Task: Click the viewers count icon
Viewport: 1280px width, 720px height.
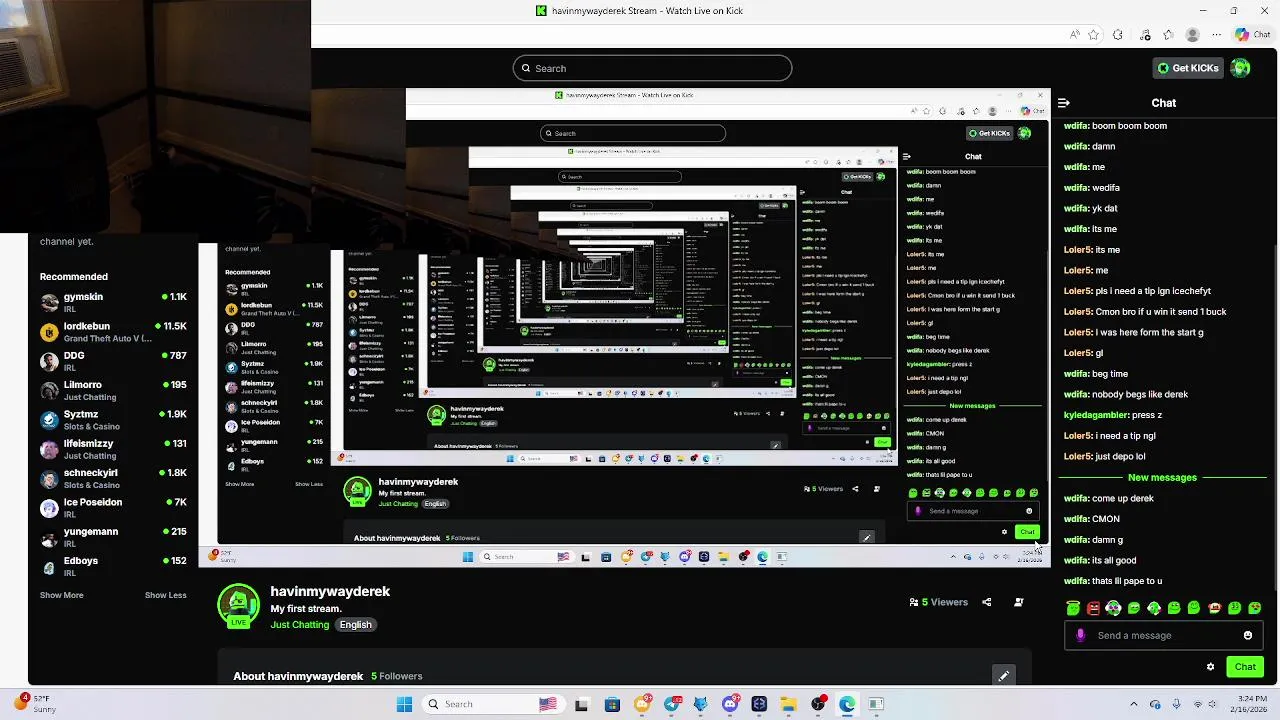Action: click(913, 602)
